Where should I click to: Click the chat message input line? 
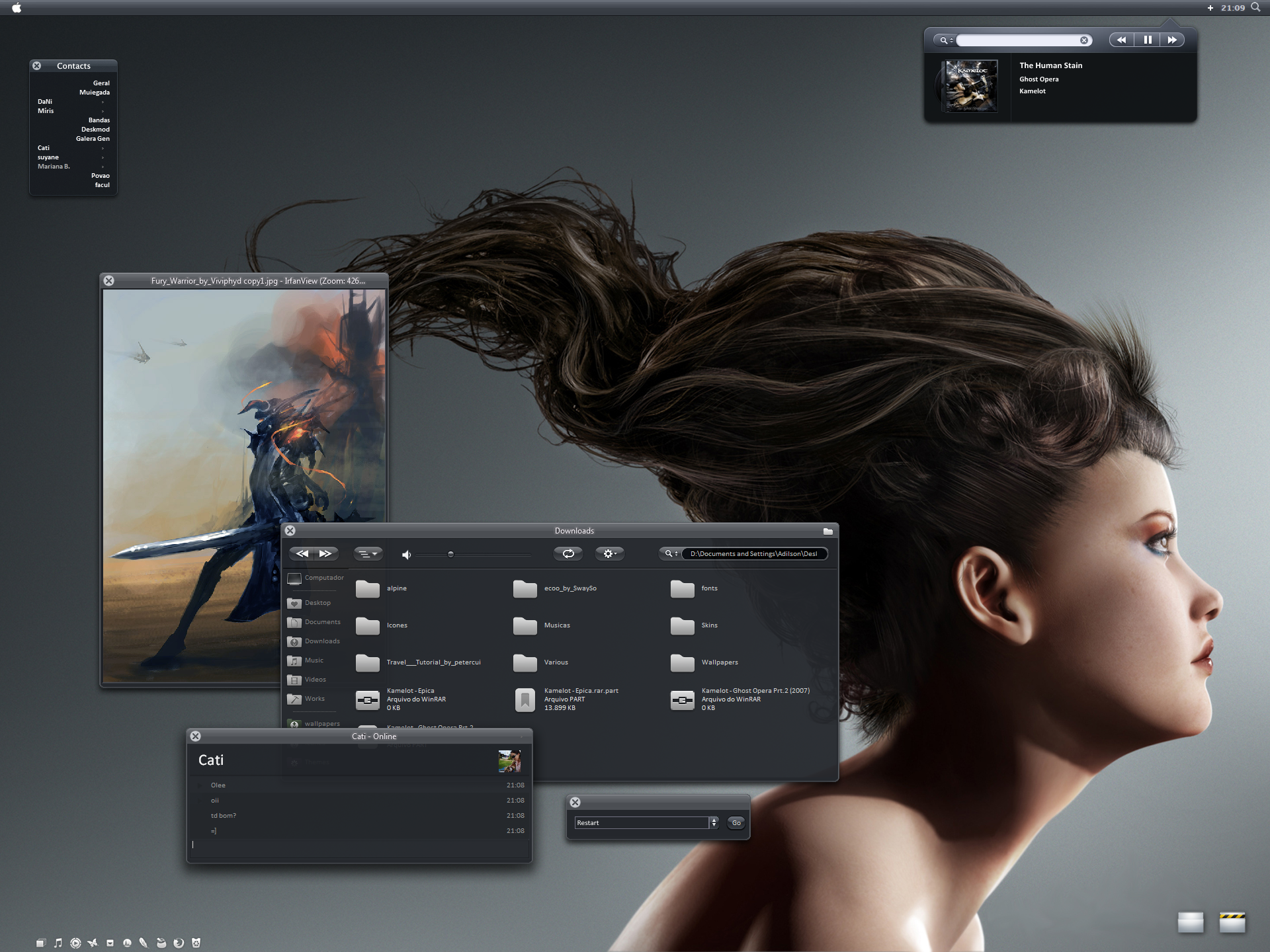(x=359, y=849)
